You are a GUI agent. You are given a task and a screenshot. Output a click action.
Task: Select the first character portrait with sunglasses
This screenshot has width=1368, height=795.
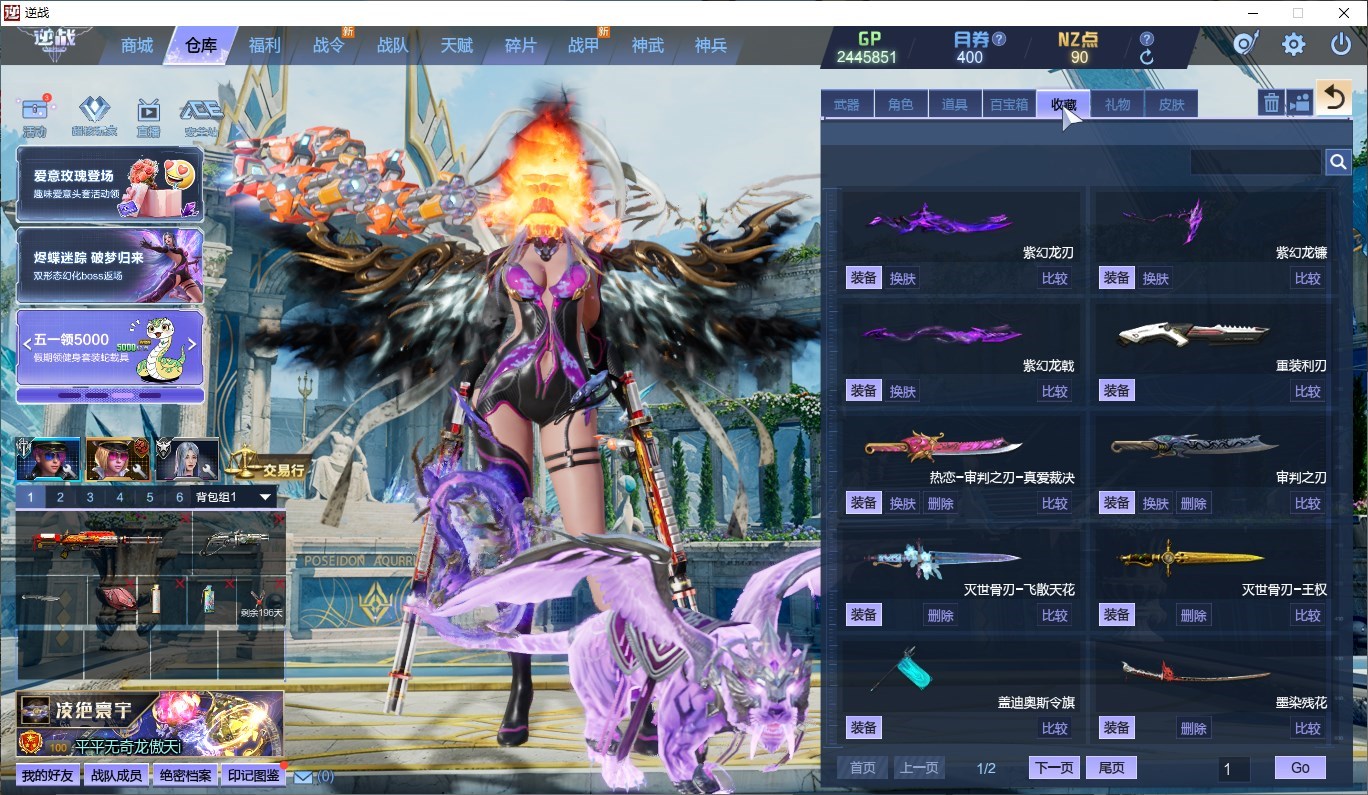[x=48, y=460]
